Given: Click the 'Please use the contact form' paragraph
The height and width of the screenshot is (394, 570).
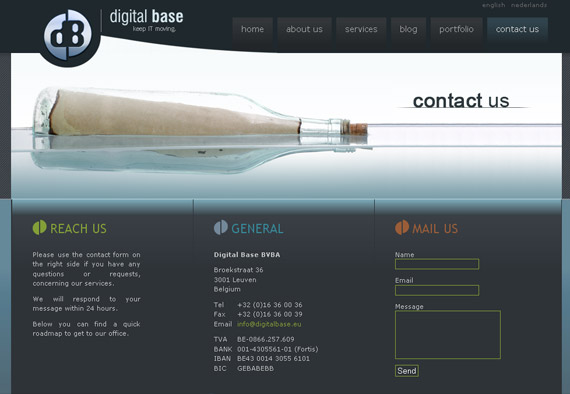Looking at the screenshot, I should (x=87, y=269).
